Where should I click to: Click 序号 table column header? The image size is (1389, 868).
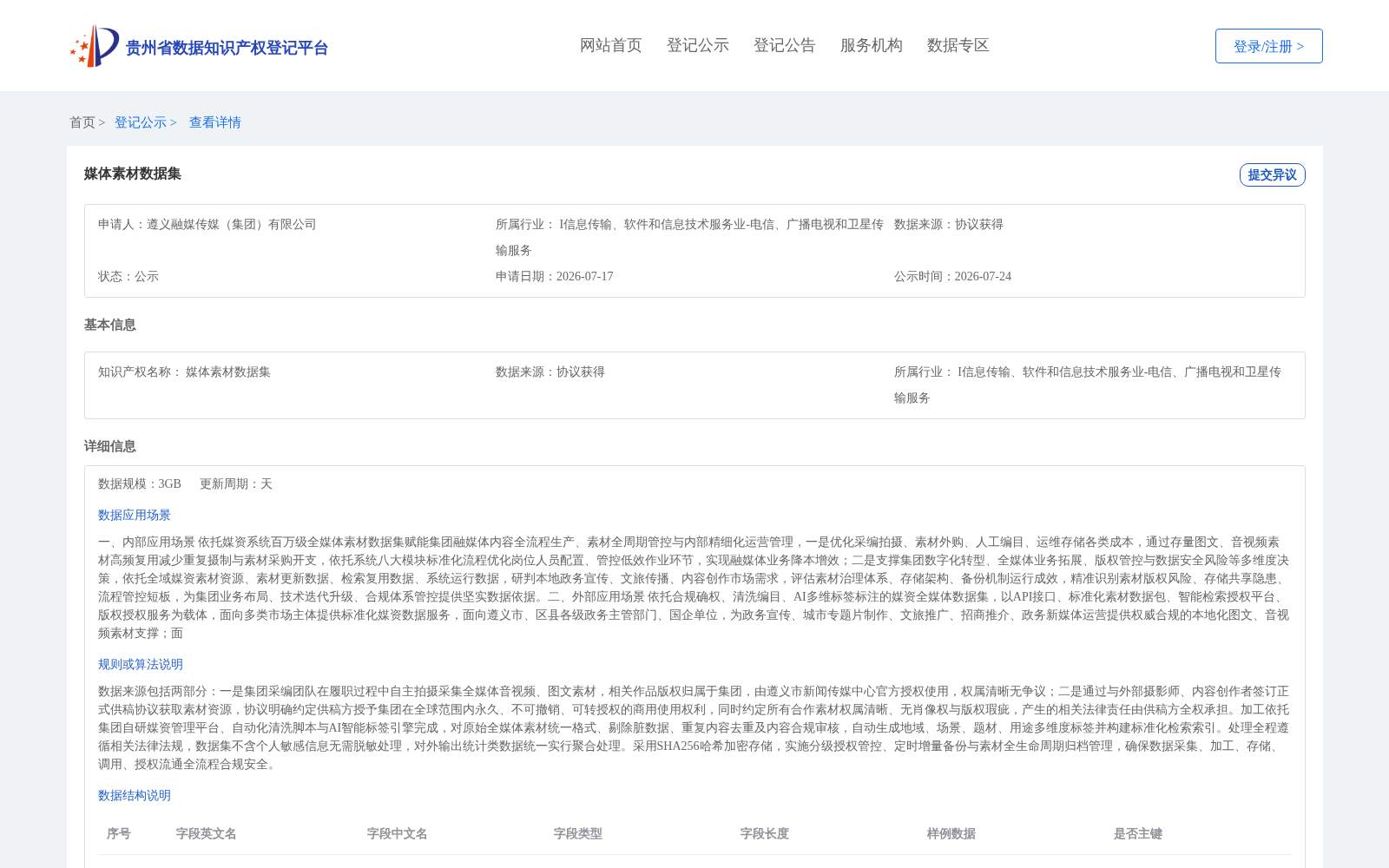119,833
